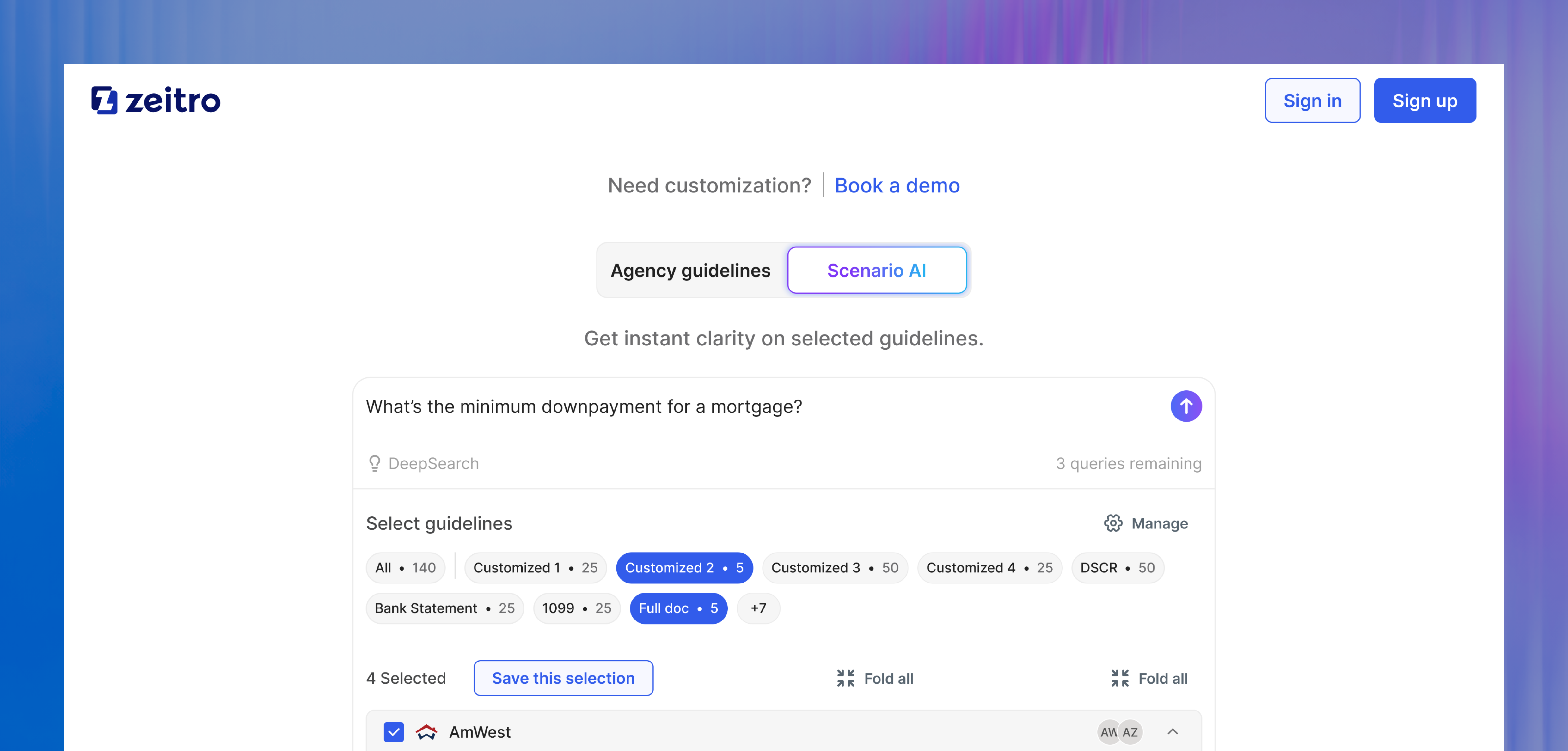Switch to the Scenario AI tab
Screen dimensions: 1568x751
point(877,270)
